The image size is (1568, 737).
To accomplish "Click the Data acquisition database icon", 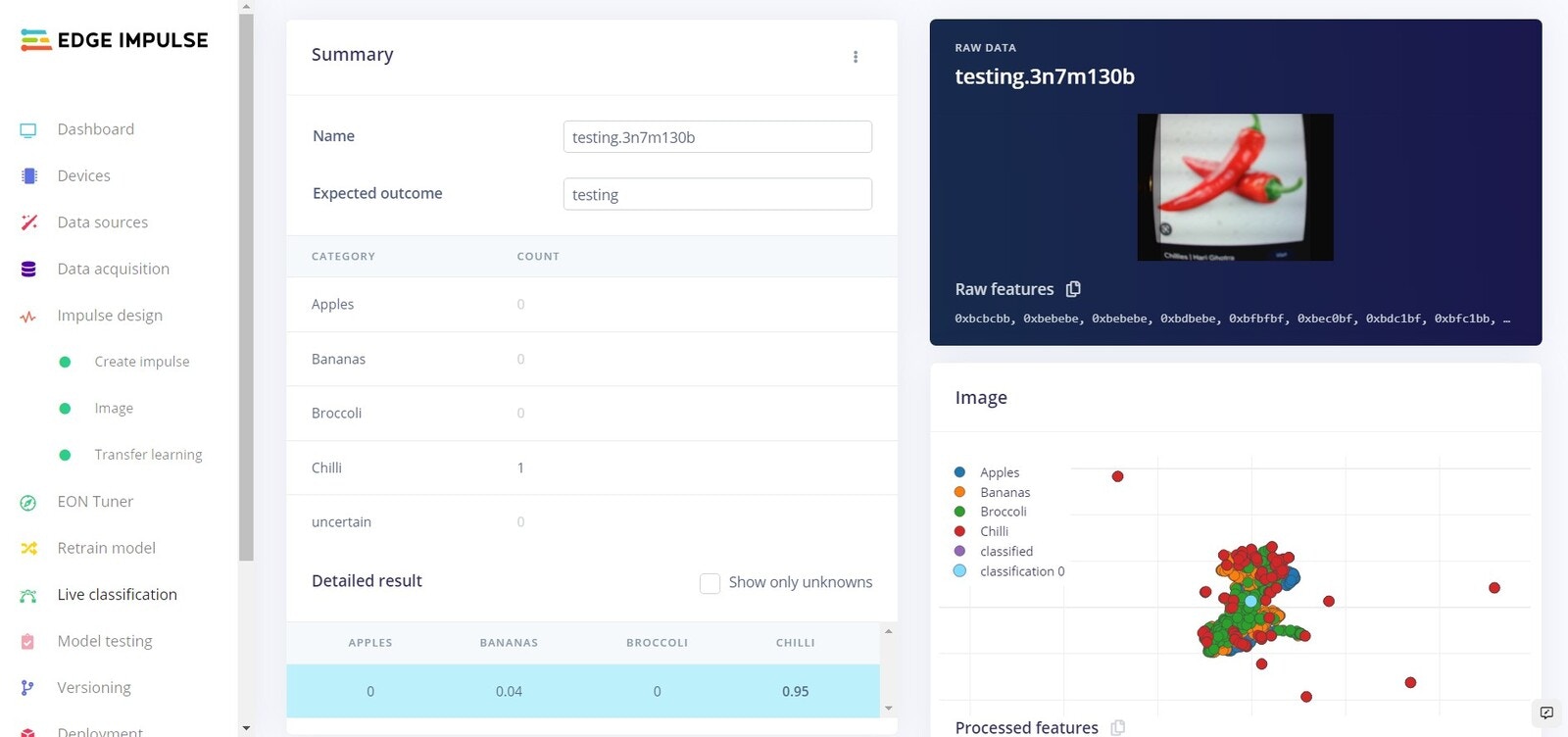I will [x=28, y=269].
